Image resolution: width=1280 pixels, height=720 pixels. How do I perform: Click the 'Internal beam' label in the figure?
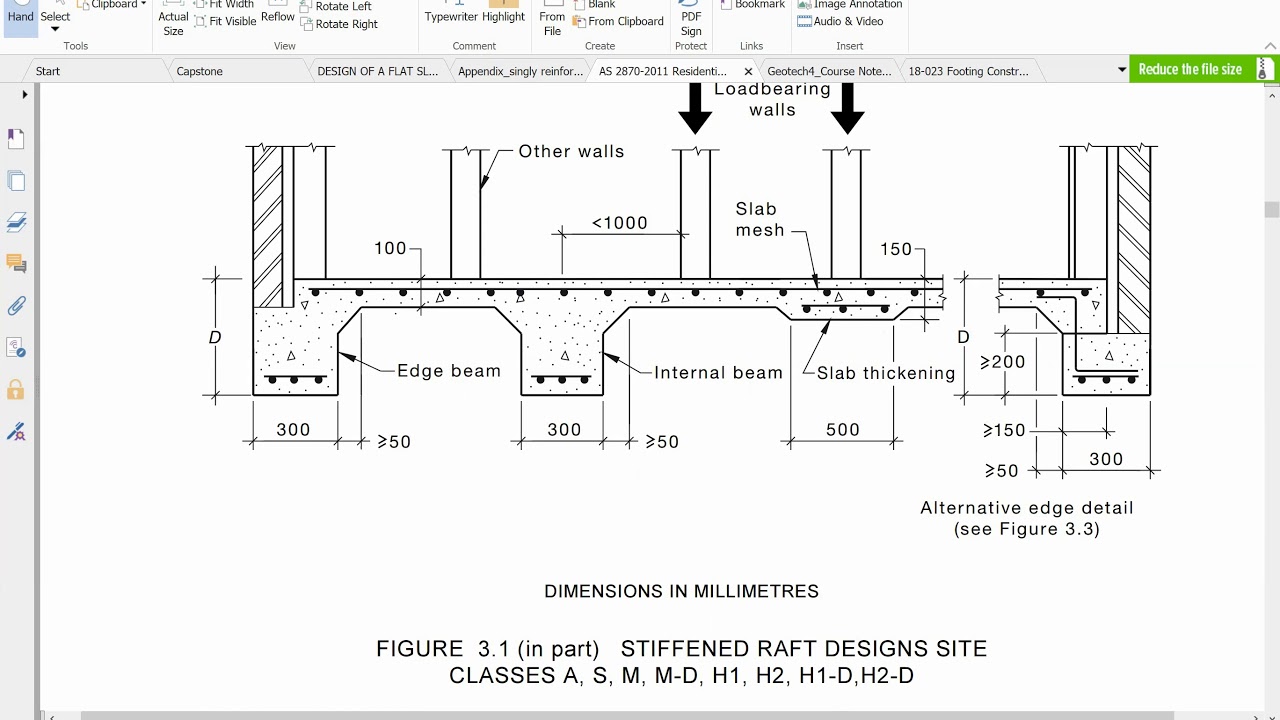click(x=718, y=373)
